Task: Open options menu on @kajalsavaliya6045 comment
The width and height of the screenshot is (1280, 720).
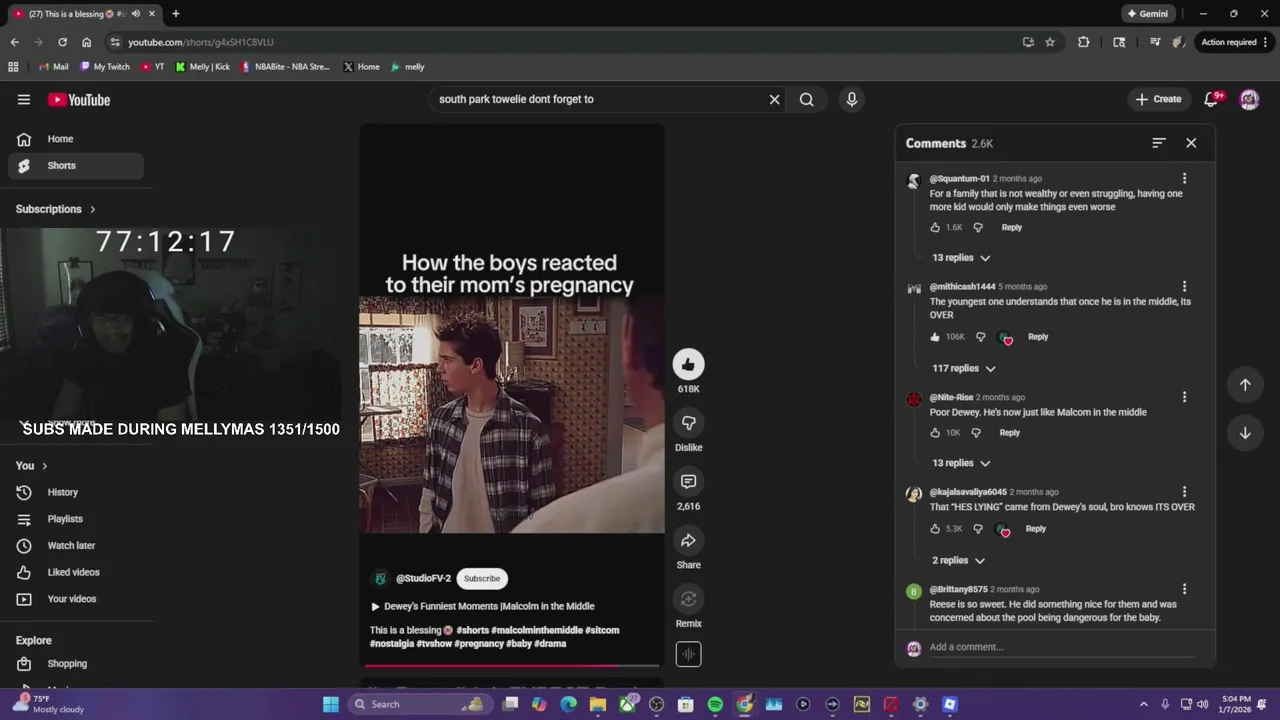Action: (1184, 492)
